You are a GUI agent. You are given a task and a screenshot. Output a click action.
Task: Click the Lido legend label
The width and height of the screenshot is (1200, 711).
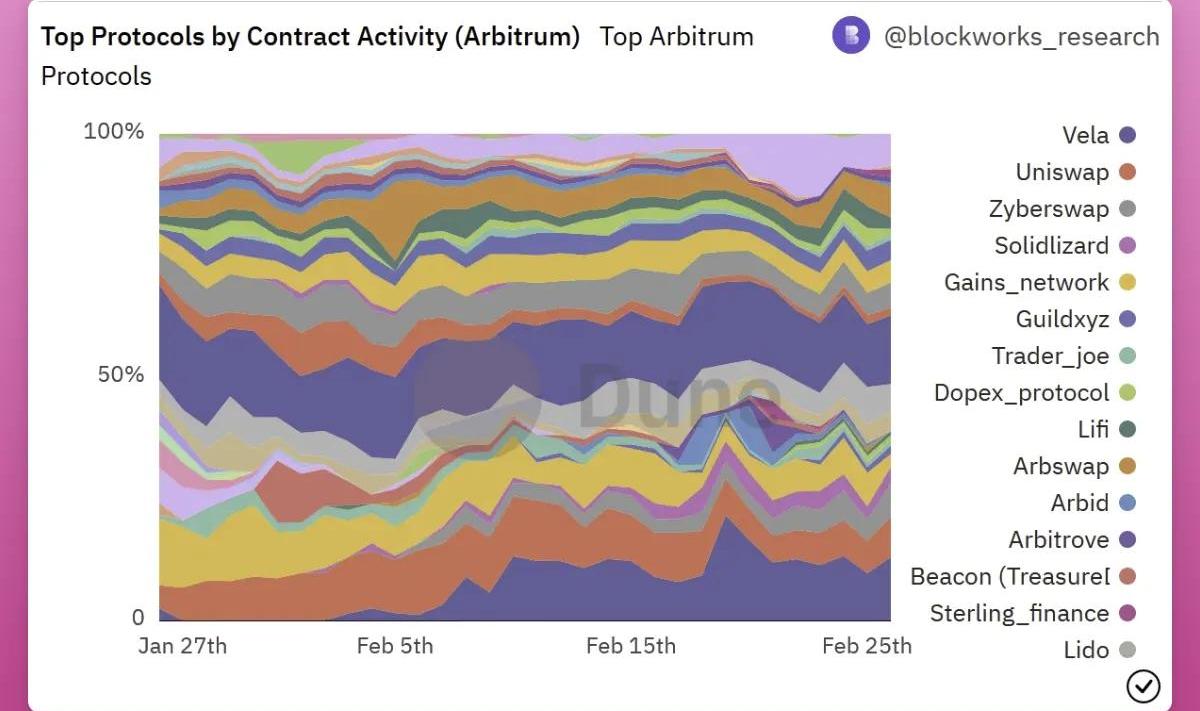click(1086, 650)
